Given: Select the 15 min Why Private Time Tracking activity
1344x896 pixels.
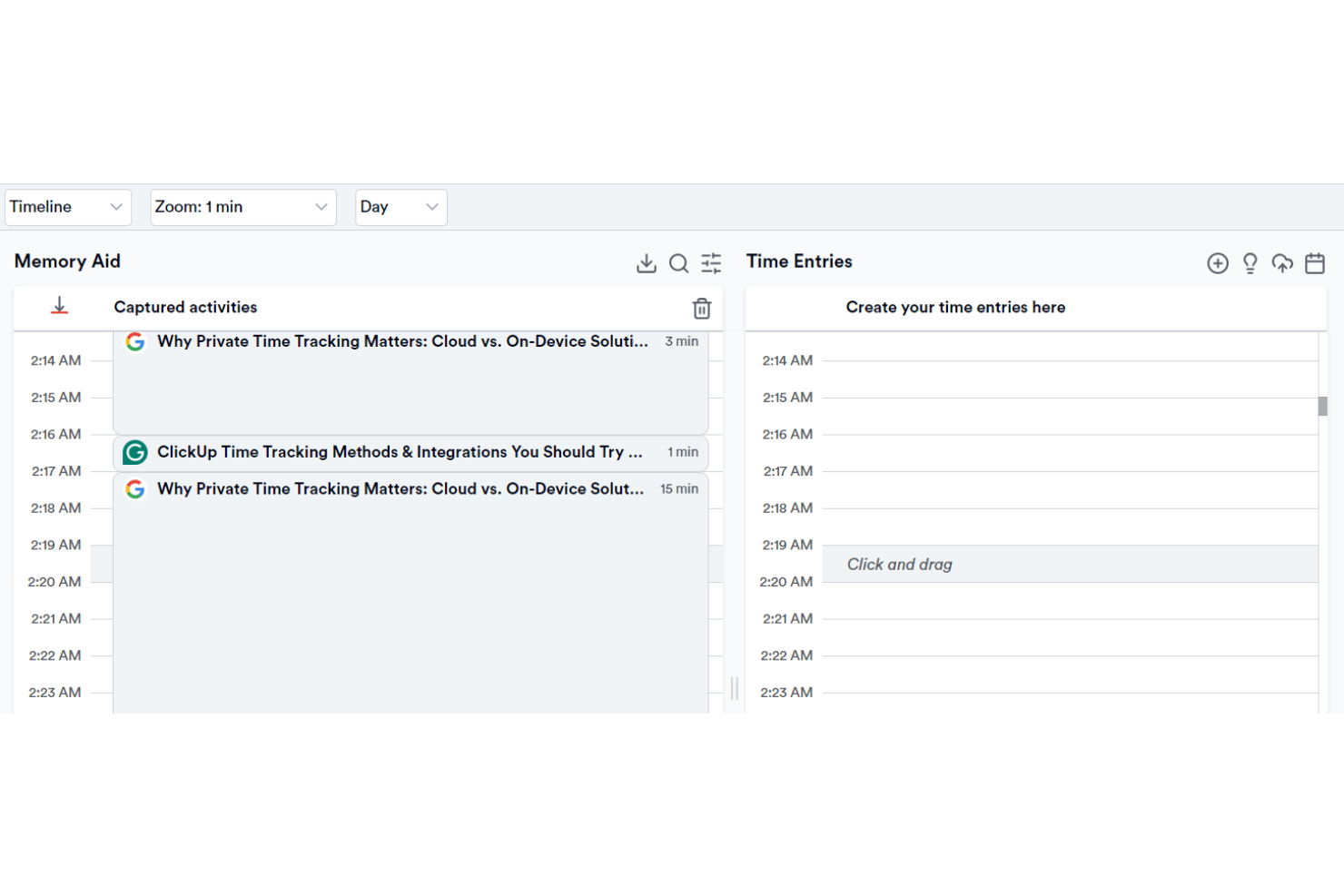Looking at the screenshot, I should point(410,593).
